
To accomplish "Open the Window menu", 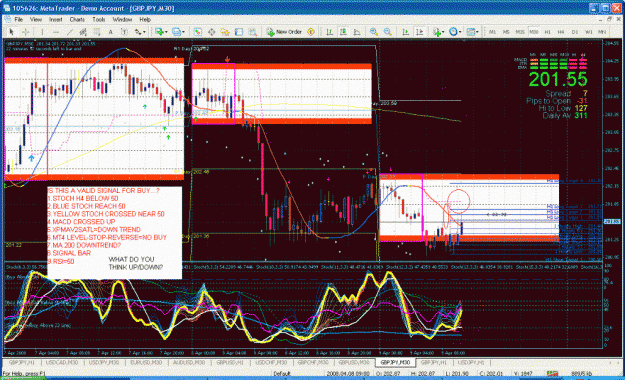I will click(x=122, y=19).
